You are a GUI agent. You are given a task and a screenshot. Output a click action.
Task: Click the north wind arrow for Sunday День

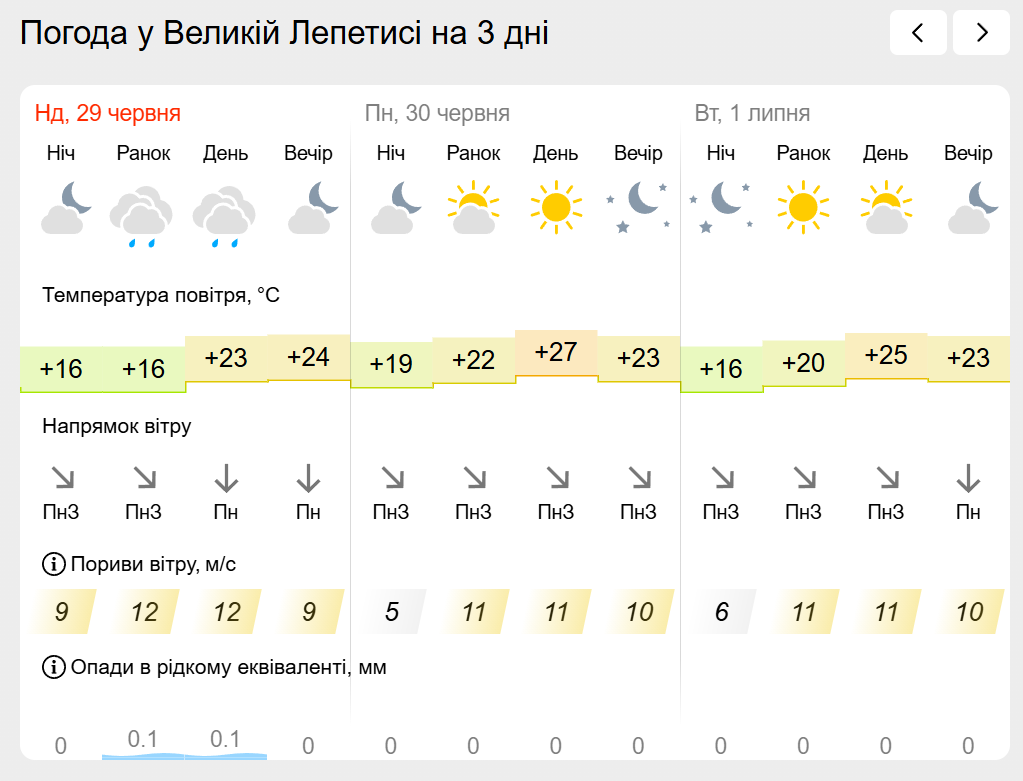226,478
